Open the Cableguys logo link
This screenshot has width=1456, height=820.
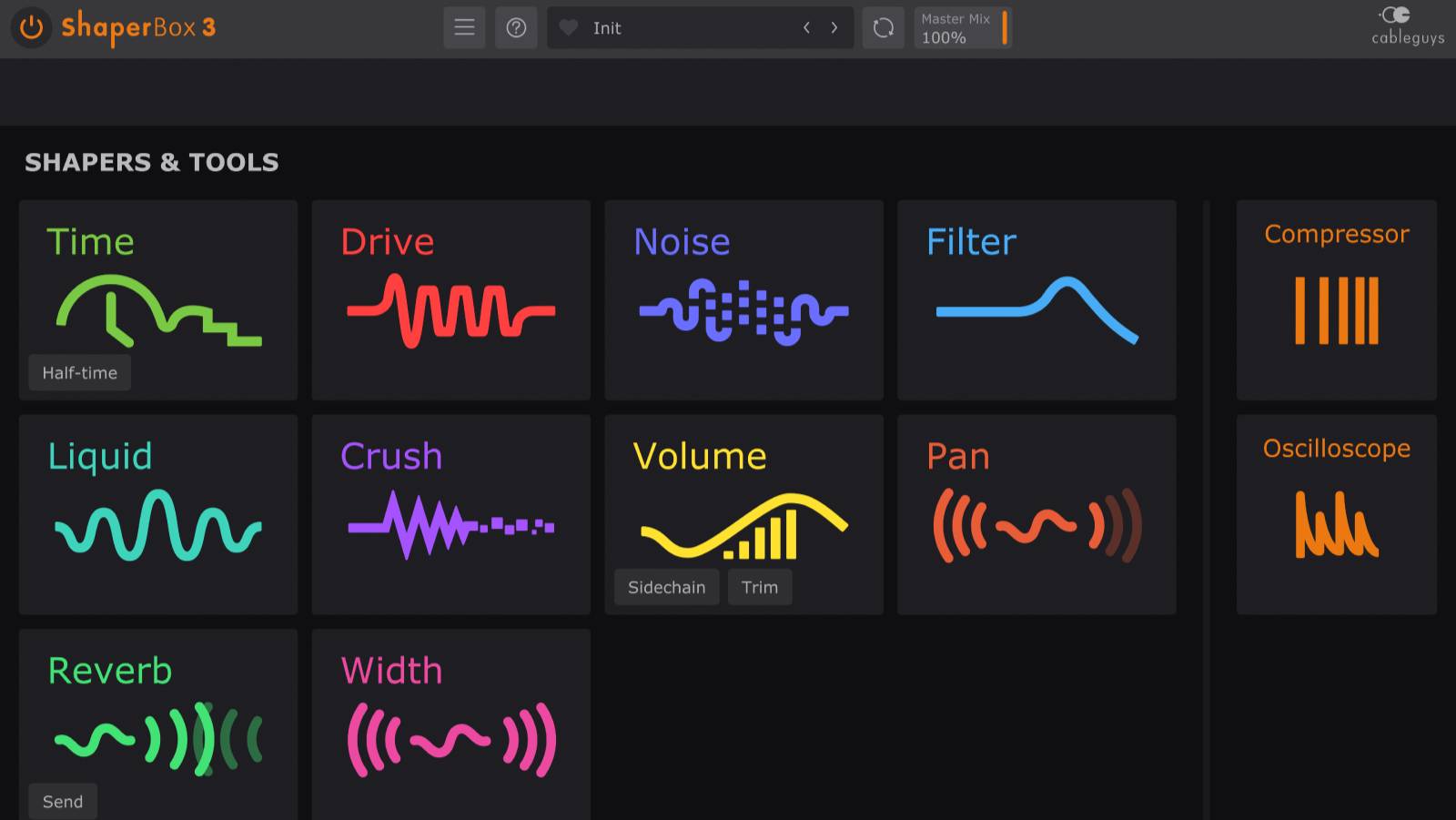tap(1407, 25)
